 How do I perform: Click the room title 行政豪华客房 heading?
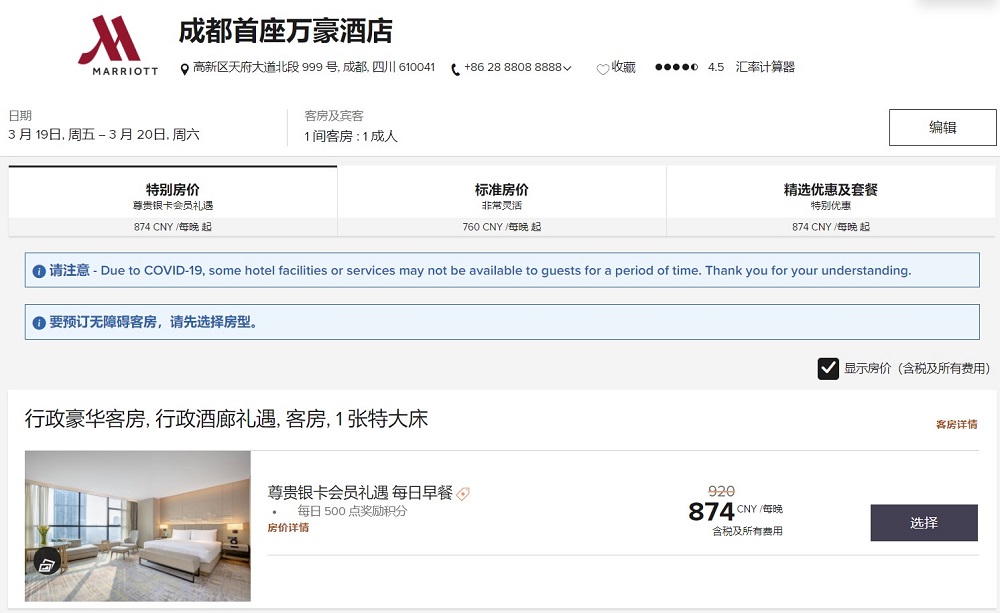click(x=226, y=419)
